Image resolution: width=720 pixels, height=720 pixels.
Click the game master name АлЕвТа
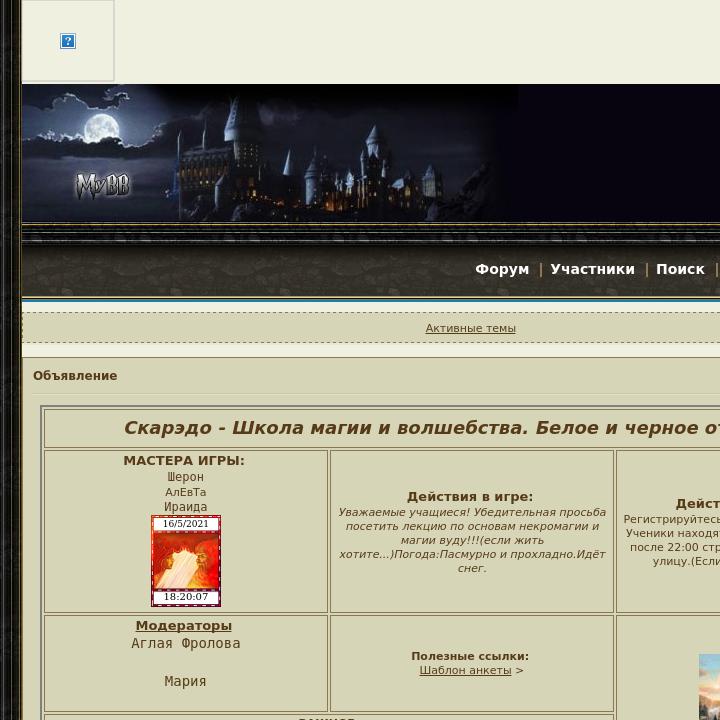tap(186, 492)
